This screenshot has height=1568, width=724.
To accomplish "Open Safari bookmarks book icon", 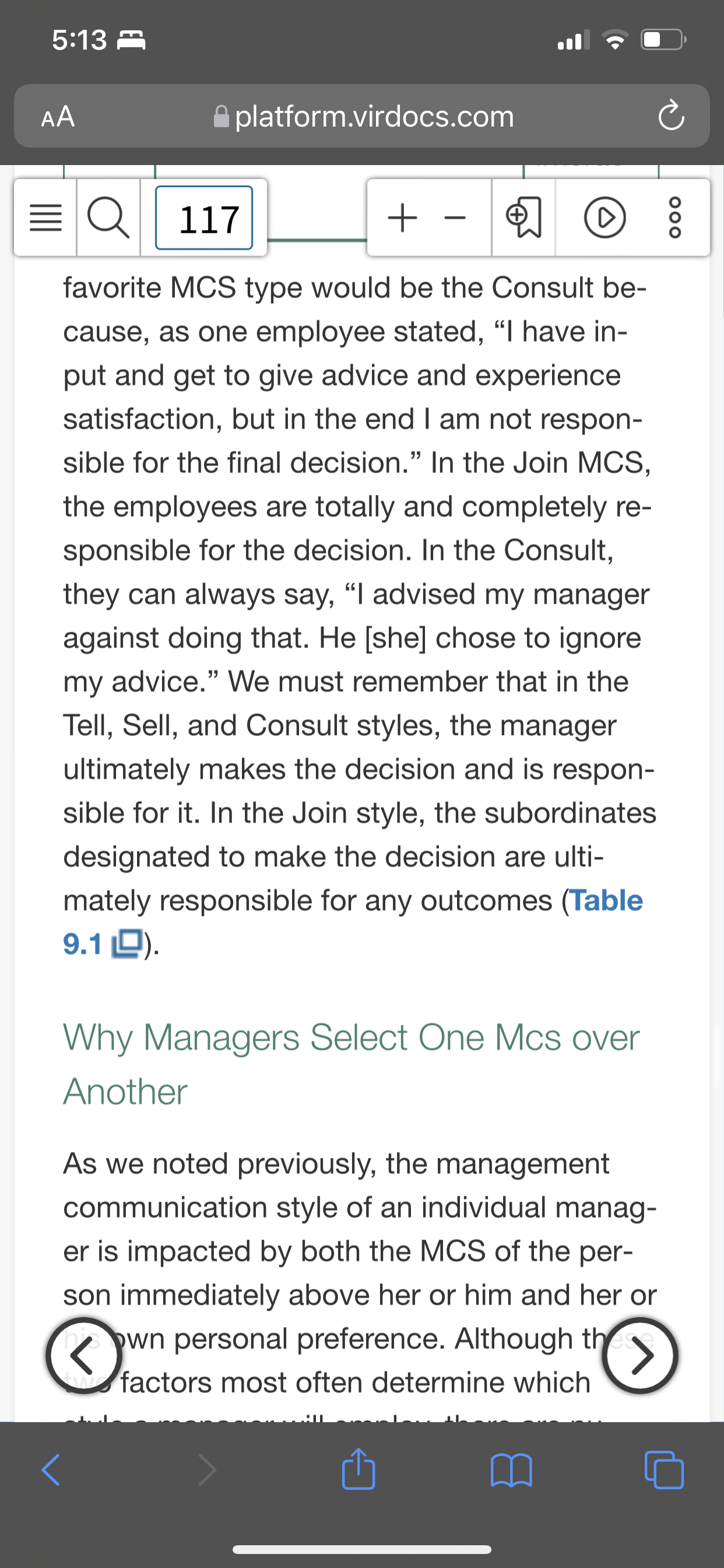I will pyautogui.click(x=511, y=1471).
